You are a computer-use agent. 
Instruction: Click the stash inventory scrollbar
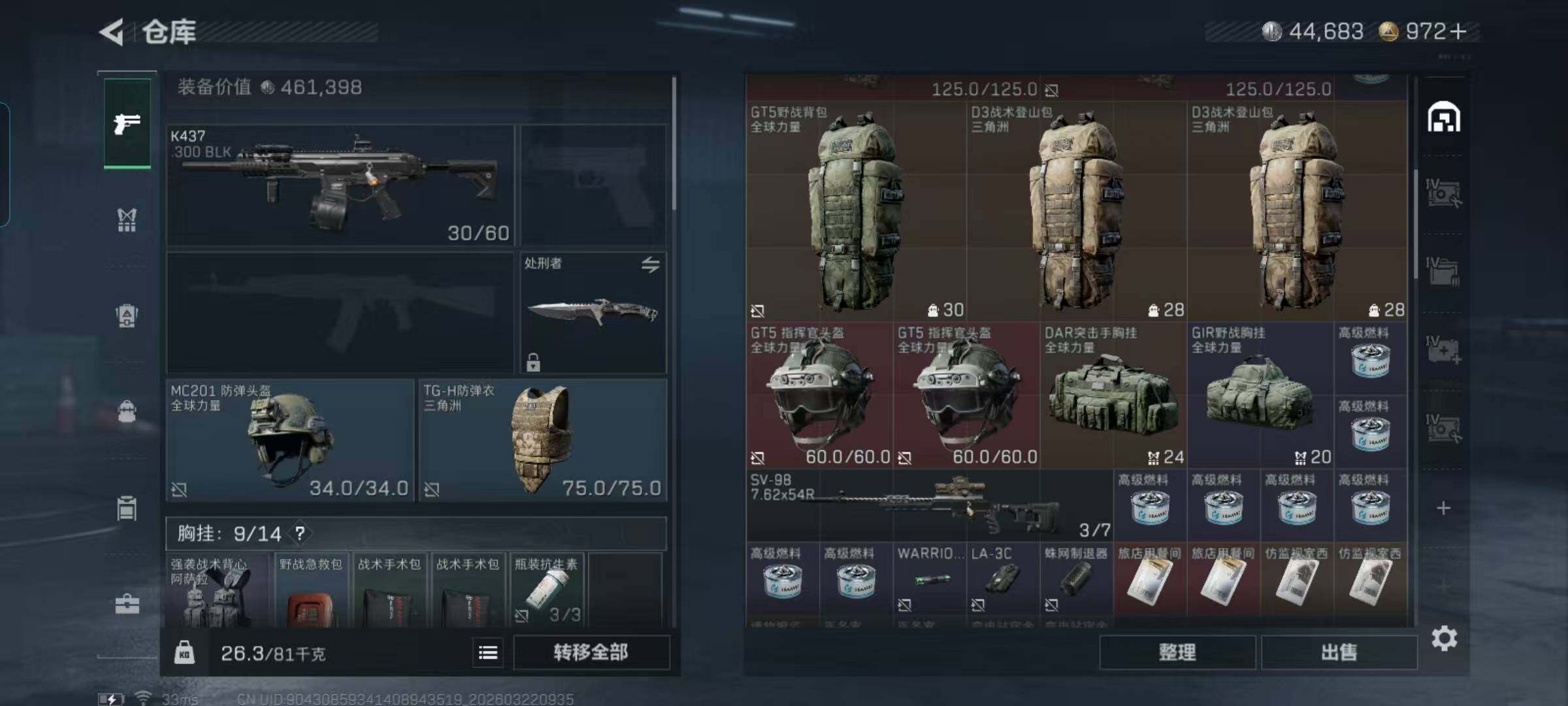(x=1415, y=222)
